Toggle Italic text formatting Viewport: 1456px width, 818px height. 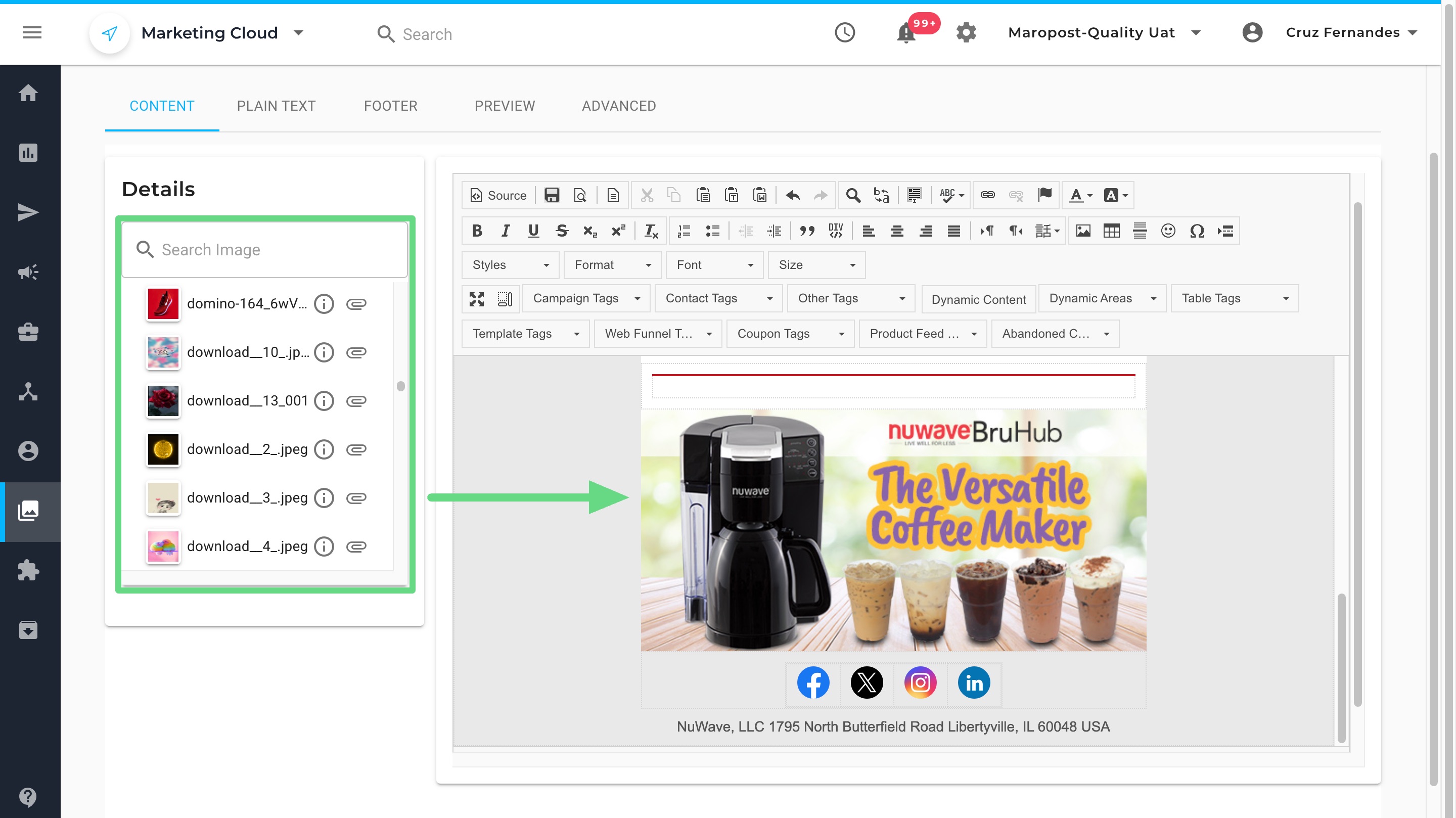(505, 231)
